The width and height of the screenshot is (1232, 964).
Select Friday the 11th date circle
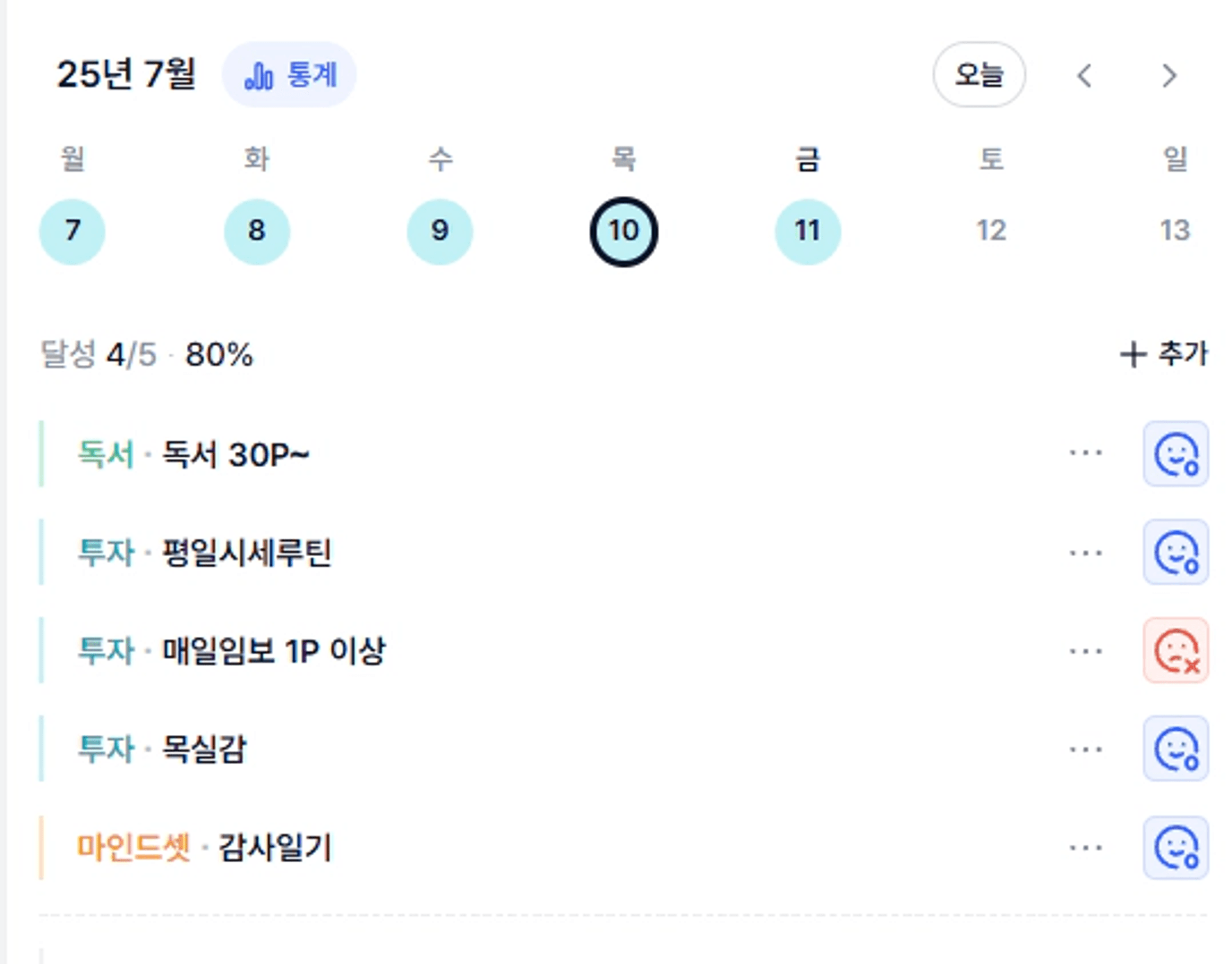(808, 232)
